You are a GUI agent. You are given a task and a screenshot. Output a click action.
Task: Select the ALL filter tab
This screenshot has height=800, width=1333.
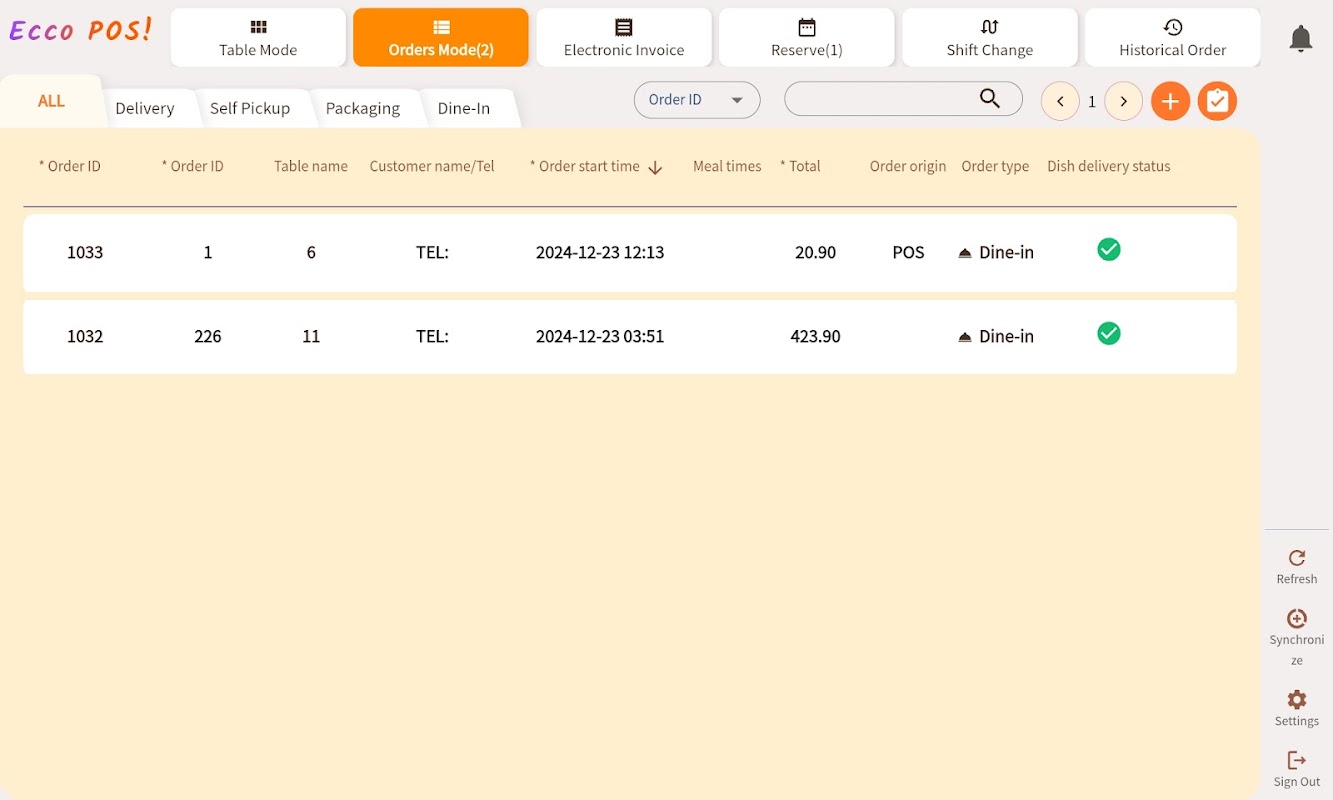tap(52, 101)
